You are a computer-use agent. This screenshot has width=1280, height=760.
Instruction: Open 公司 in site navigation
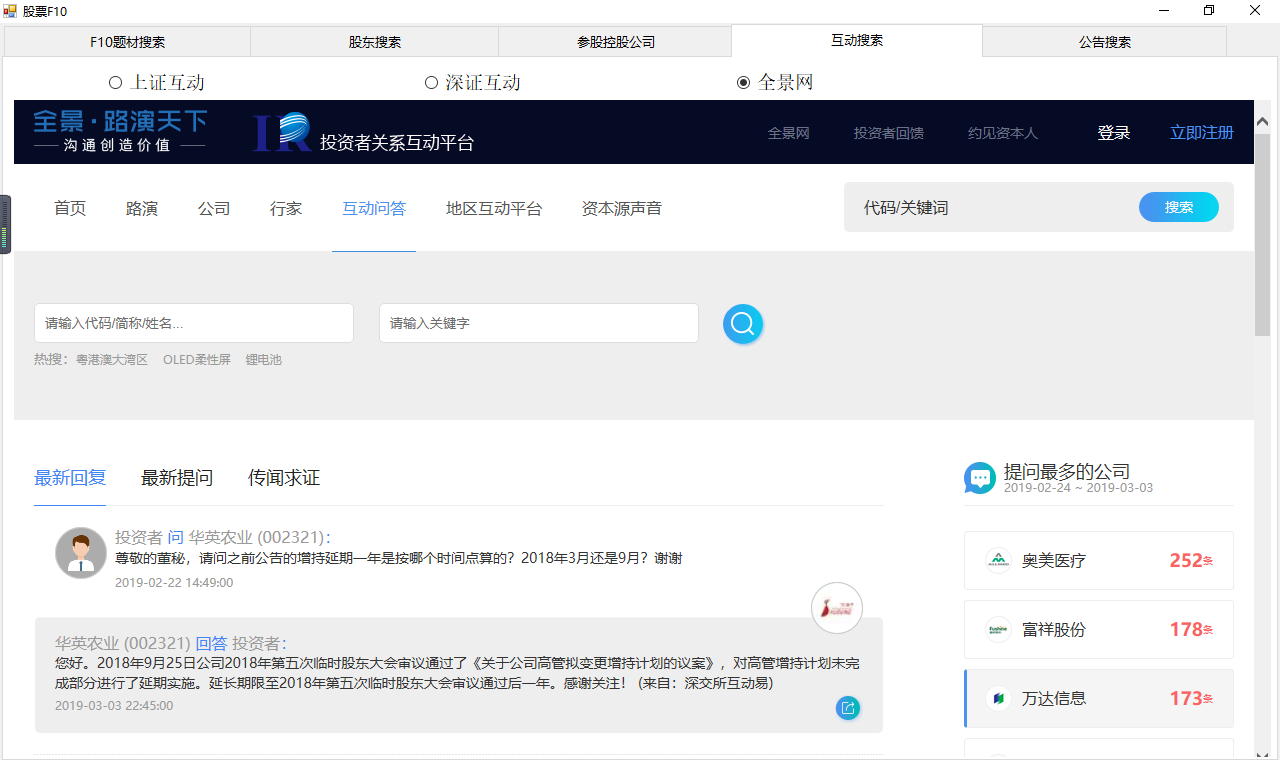(x=214, y=209)
